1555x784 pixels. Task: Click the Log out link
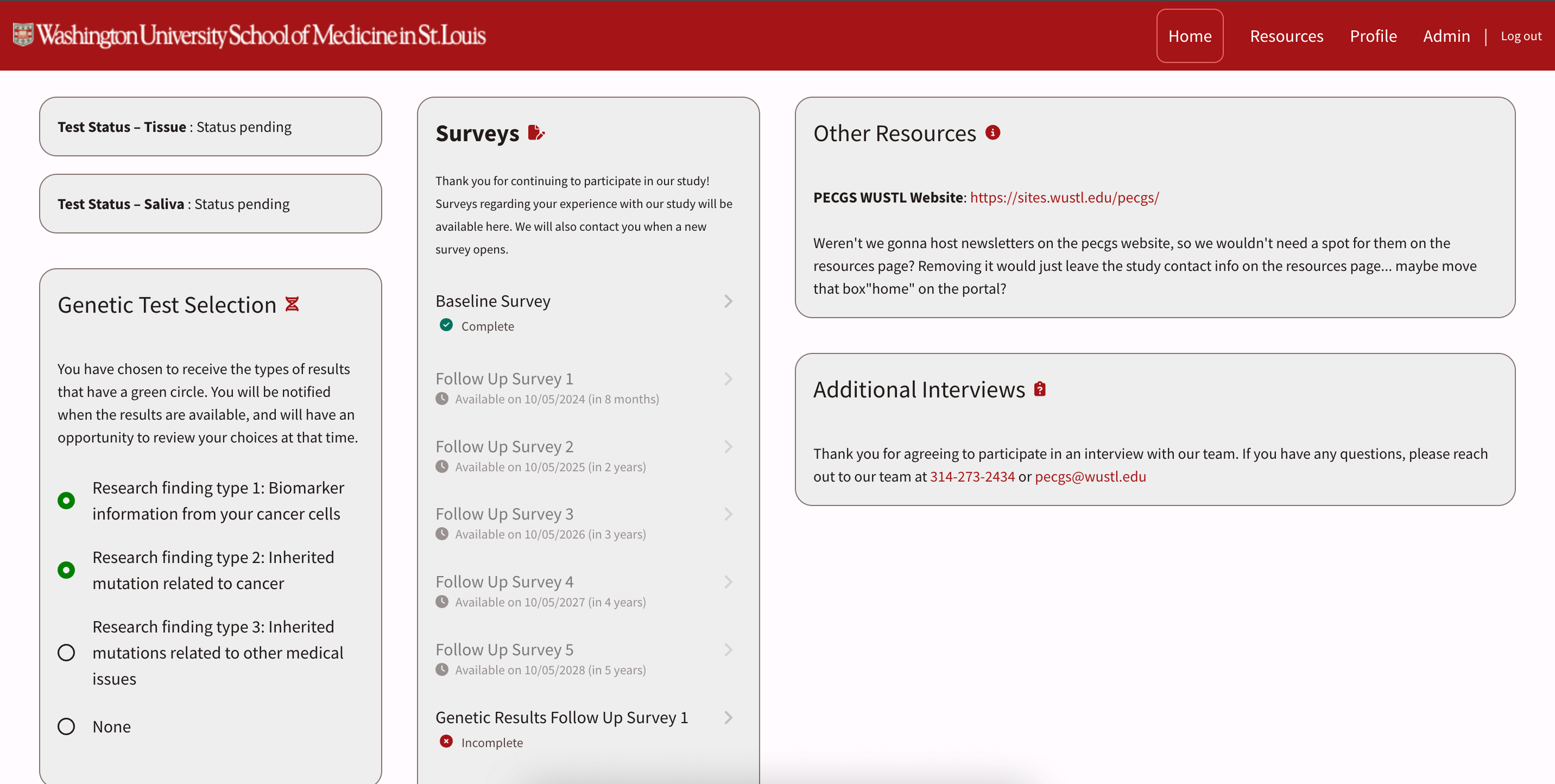click(x=1521, y=36)
